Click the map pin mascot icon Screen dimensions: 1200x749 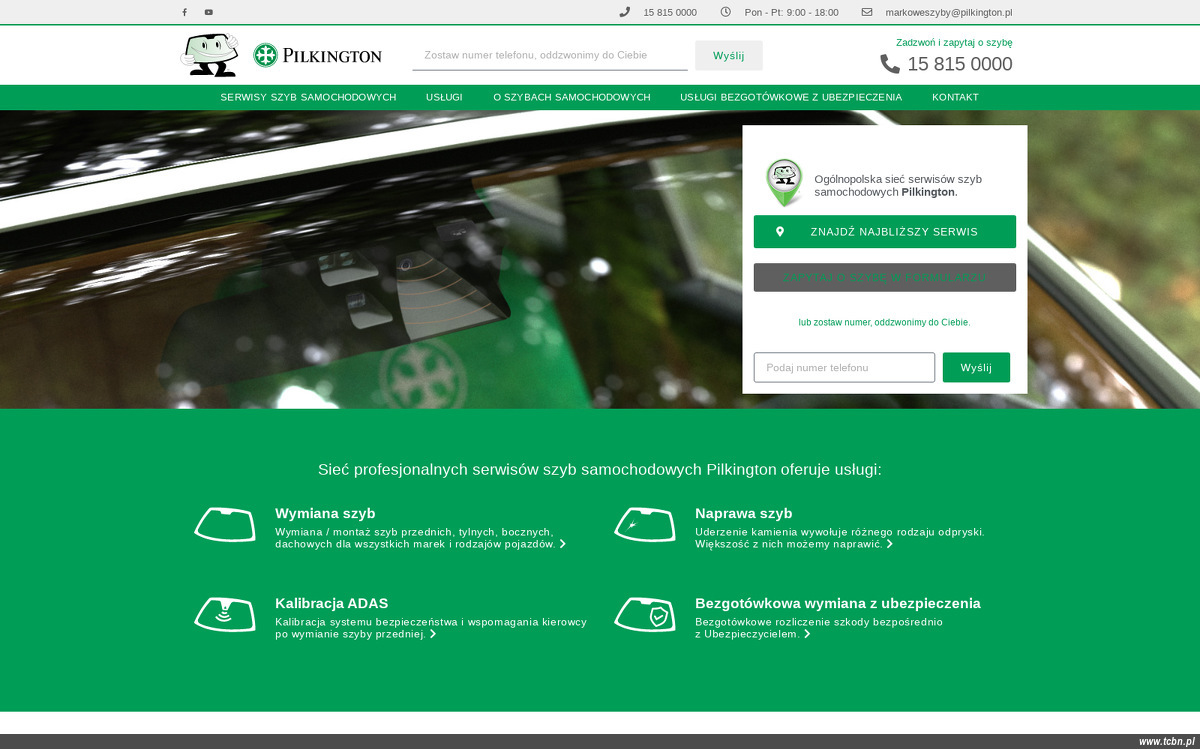[785, 183]
